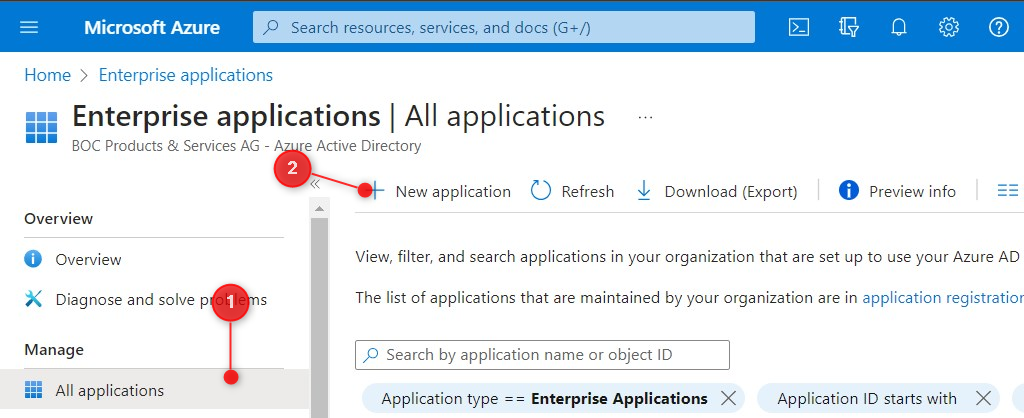Click the Refresh toolbar button
The height and width of the screenshot is (418, 1024).
(x=572, y=191)
